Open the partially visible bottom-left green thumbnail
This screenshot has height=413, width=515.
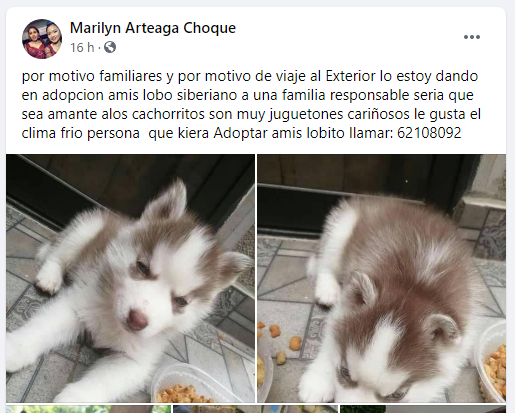(x=88, y=409)
